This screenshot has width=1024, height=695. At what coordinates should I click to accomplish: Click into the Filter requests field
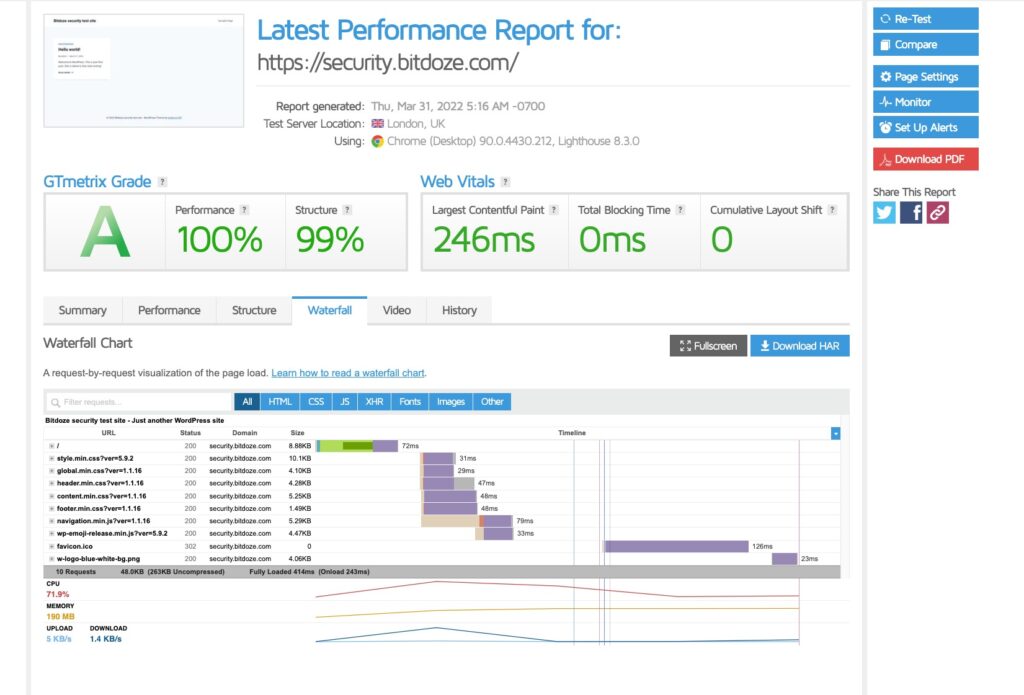pyautogui.click(x=139, y=402)
